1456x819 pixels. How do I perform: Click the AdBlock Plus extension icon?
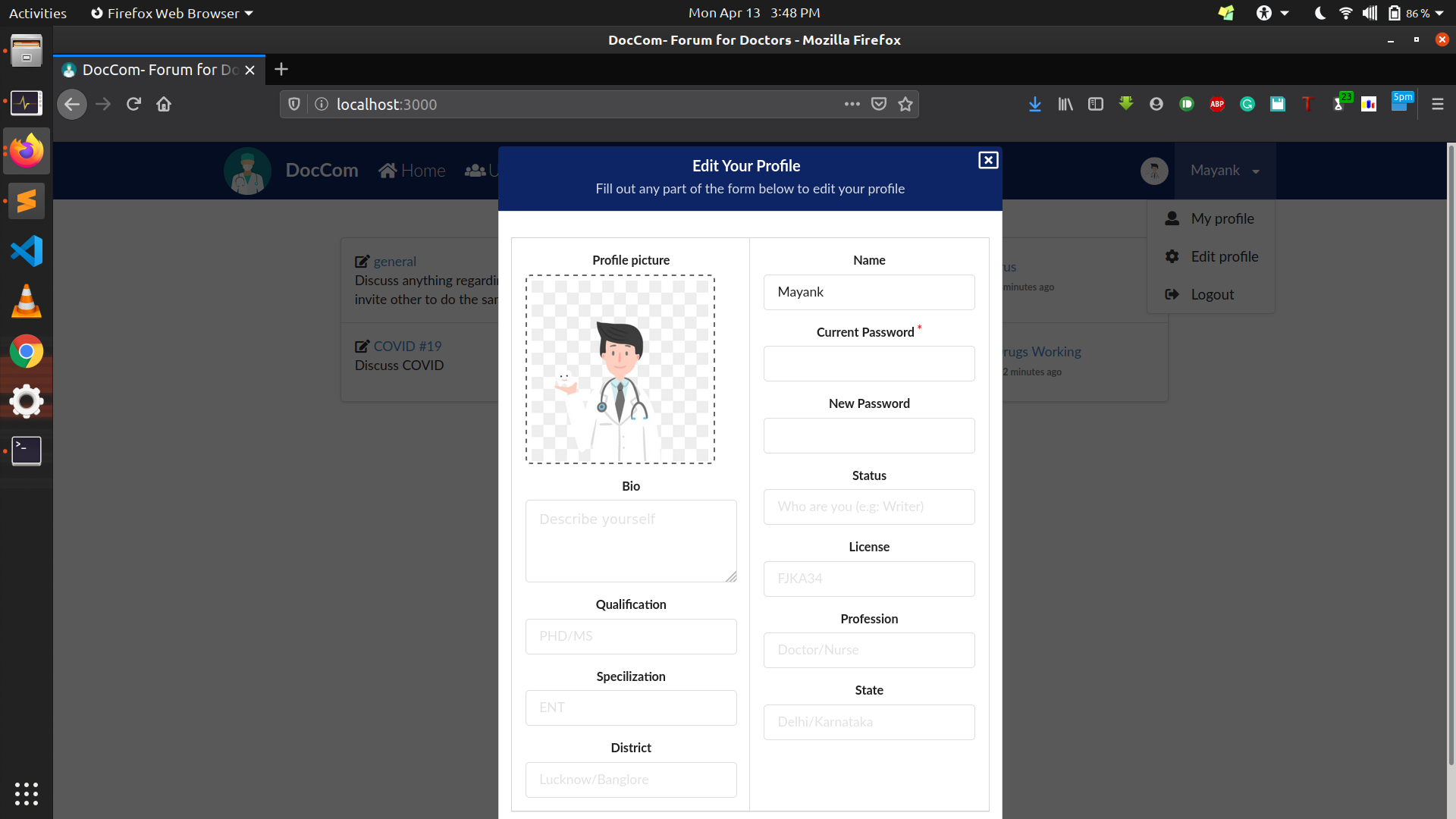[x=1217, y=104]
